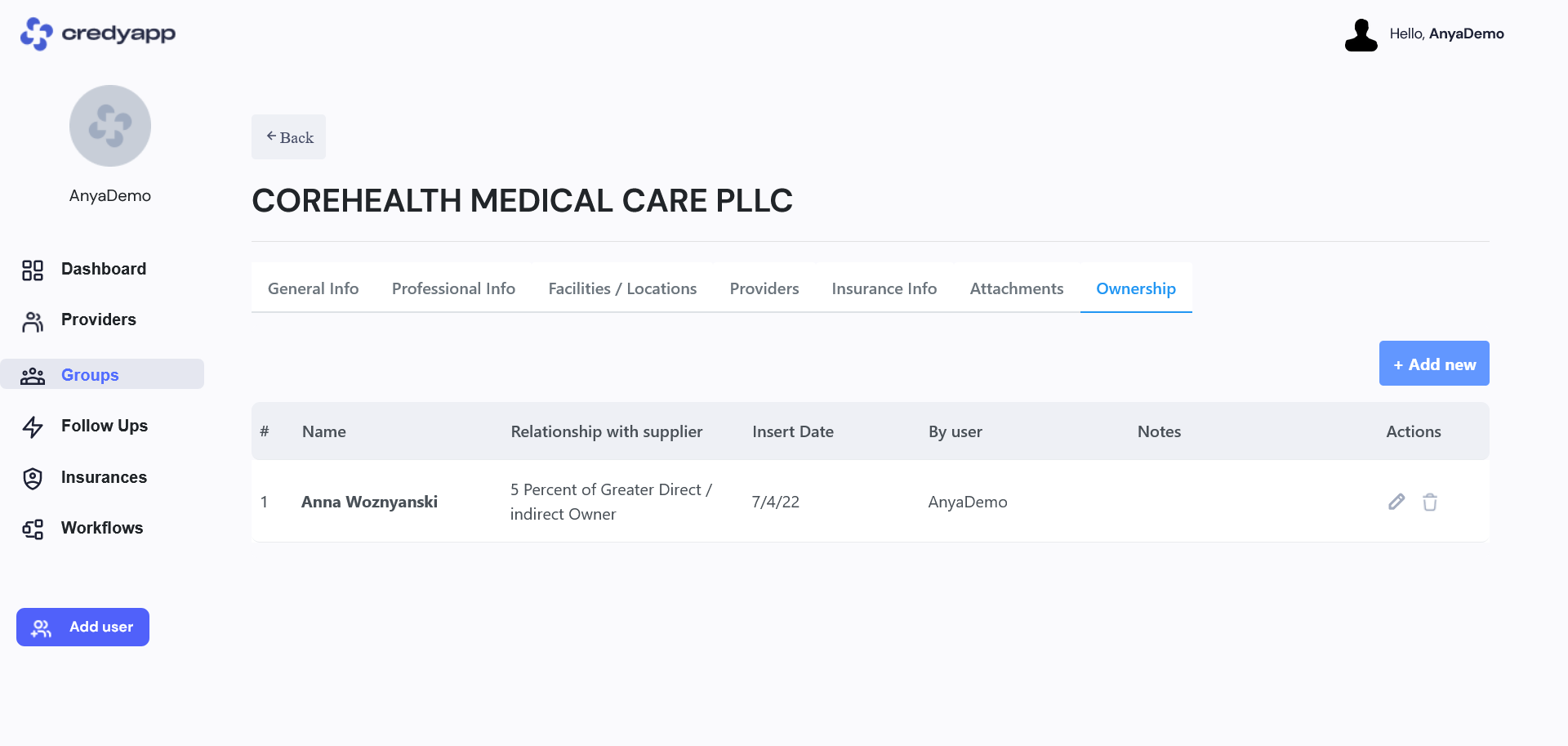Click the Follow Ups lightning icon
Viewport: 1568px width, 746px height.
coord(33,427)
